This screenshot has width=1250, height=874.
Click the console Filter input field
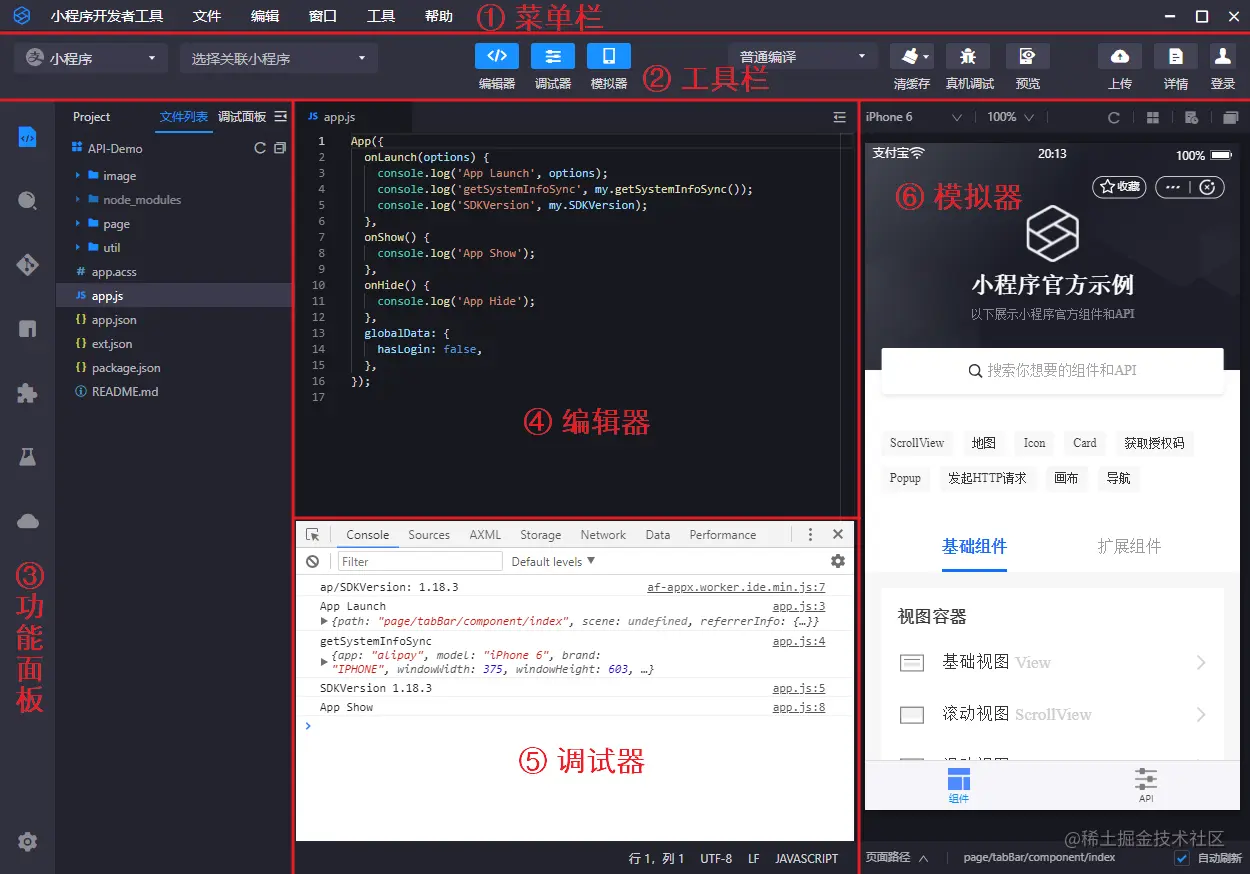pos(419,562)
